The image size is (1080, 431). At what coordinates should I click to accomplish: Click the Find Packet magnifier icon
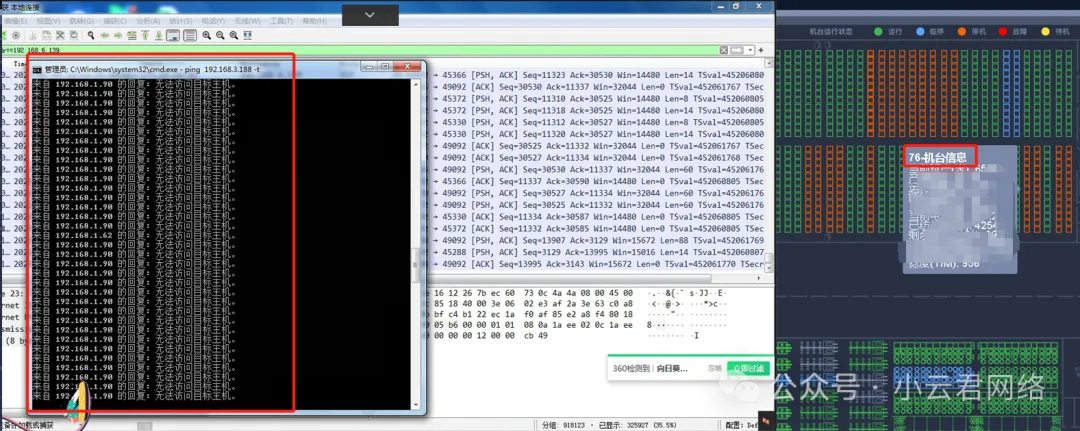point(91,35)
